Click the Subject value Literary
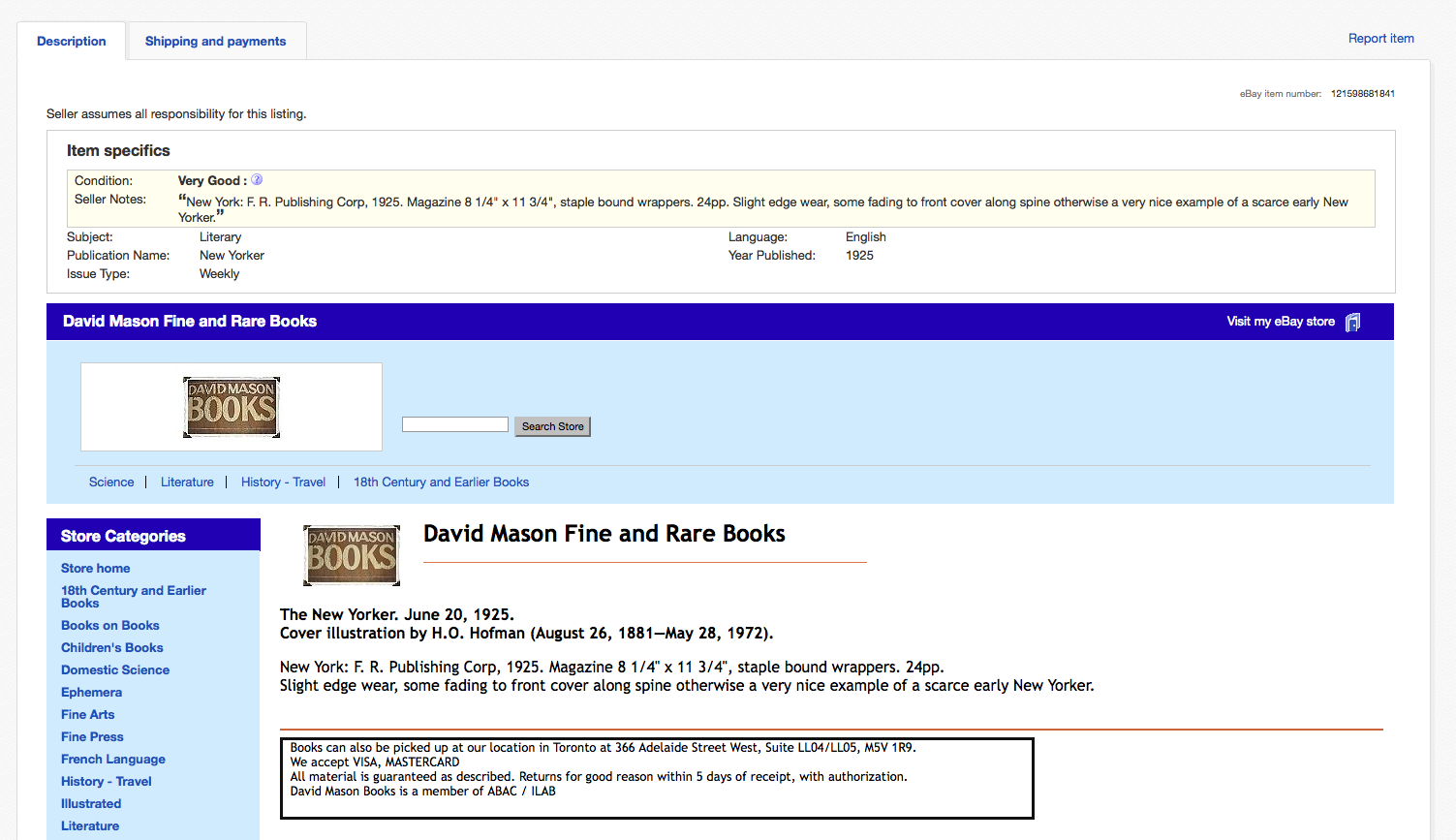This screenshot has width=1456, height=840. (220, 236)
